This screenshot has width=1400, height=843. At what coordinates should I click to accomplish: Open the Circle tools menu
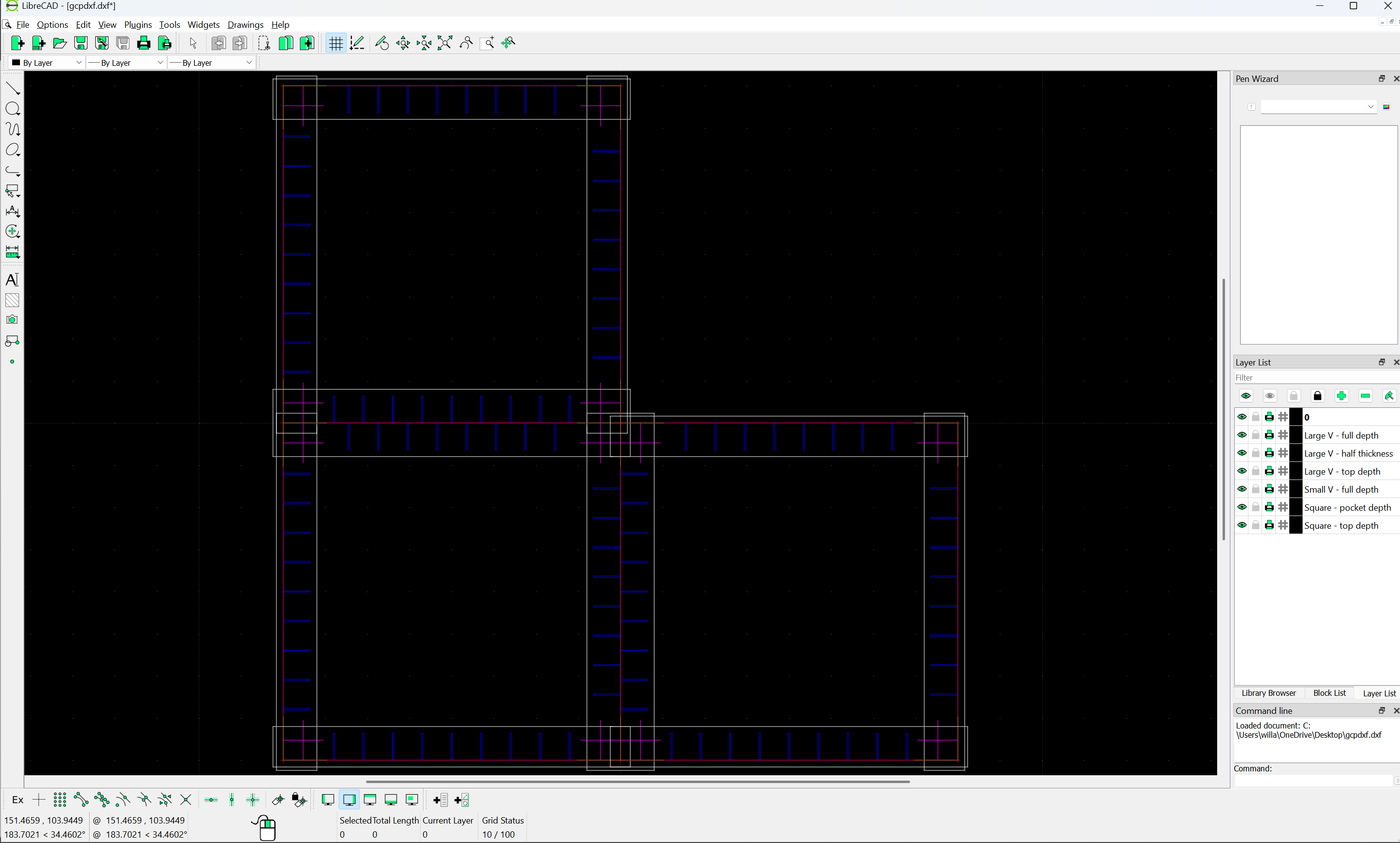(13, 109)
